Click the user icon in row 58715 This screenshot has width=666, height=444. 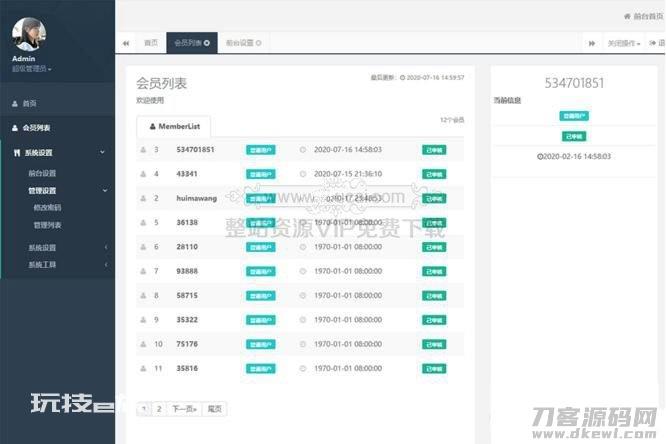(143, 295)
